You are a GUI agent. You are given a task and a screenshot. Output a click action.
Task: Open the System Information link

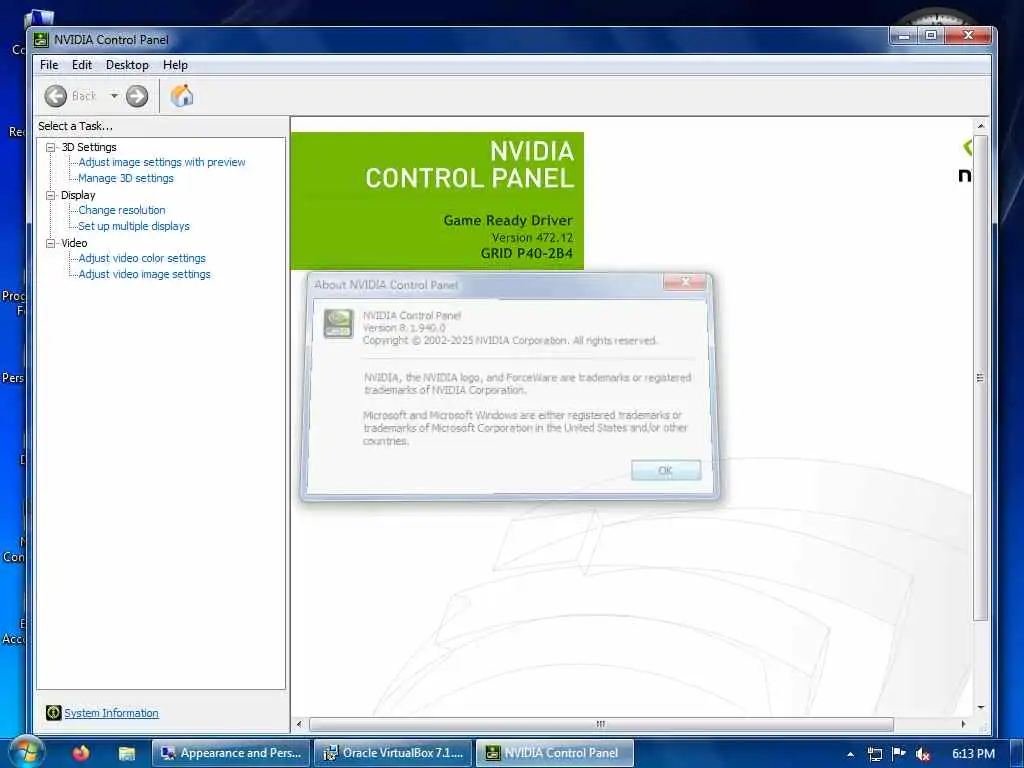[111, 713]
